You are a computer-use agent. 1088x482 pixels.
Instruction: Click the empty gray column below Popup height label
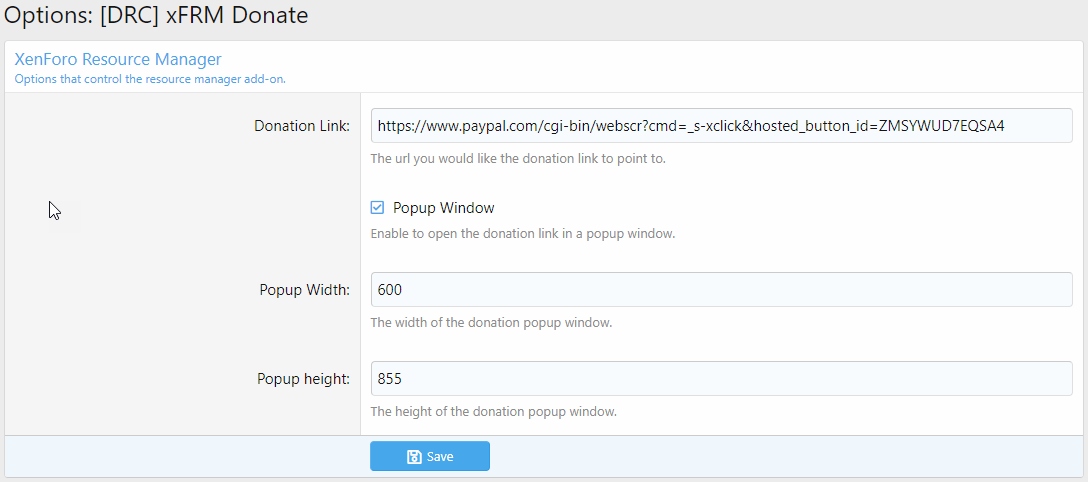pyautogui.click(x=180, y=415)
